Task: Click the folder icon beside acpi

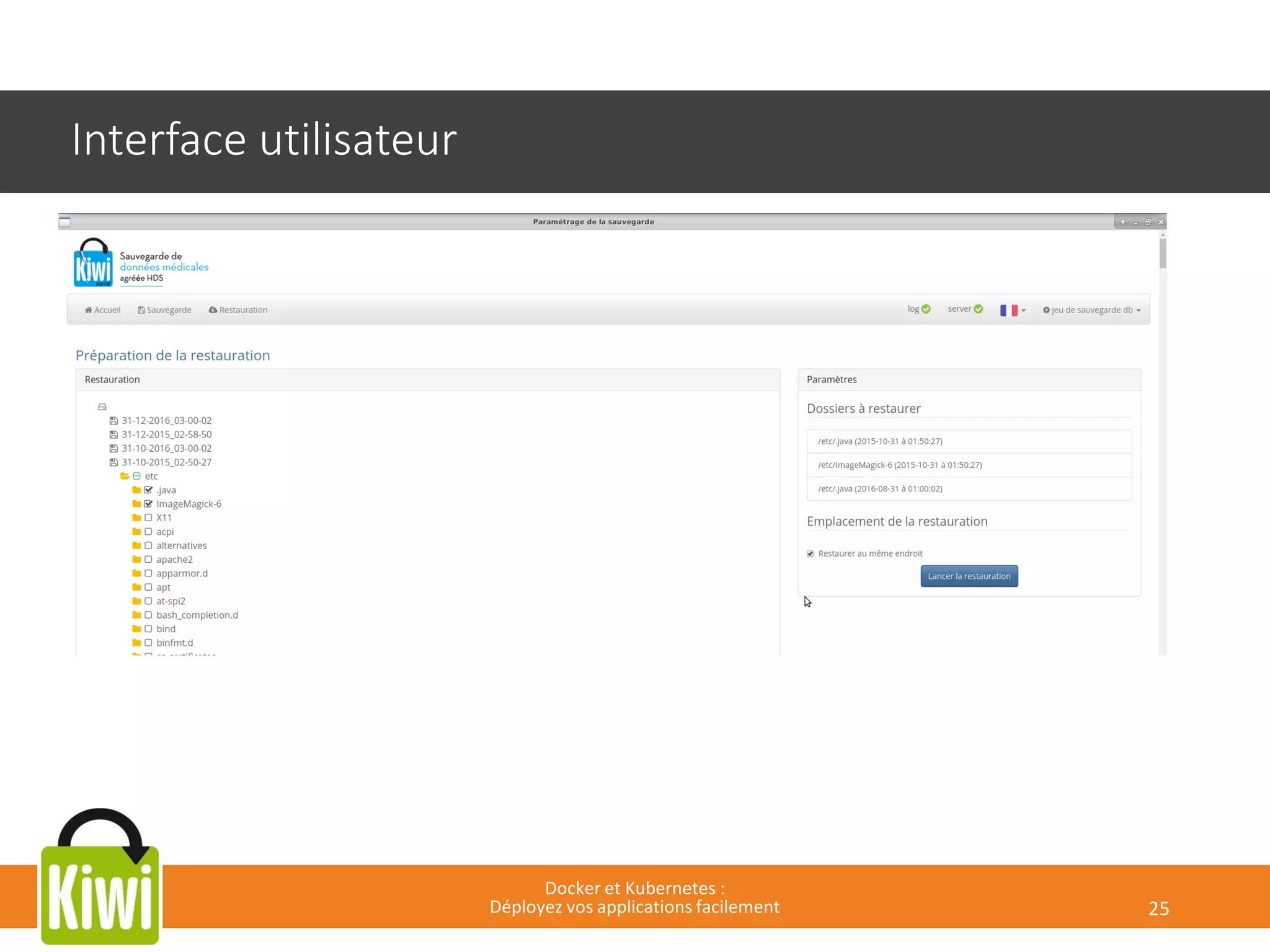Action: (136, 532)
